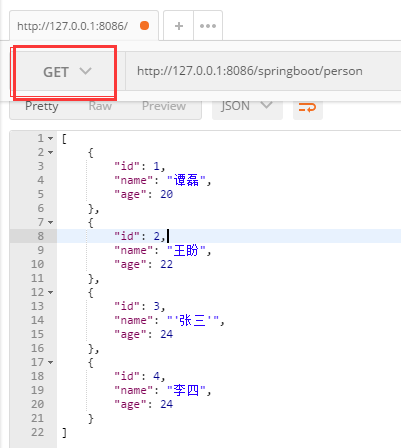Toggle the orange line wrap icon
This screenshot has height=448, width=401.
tap(307, 108)
